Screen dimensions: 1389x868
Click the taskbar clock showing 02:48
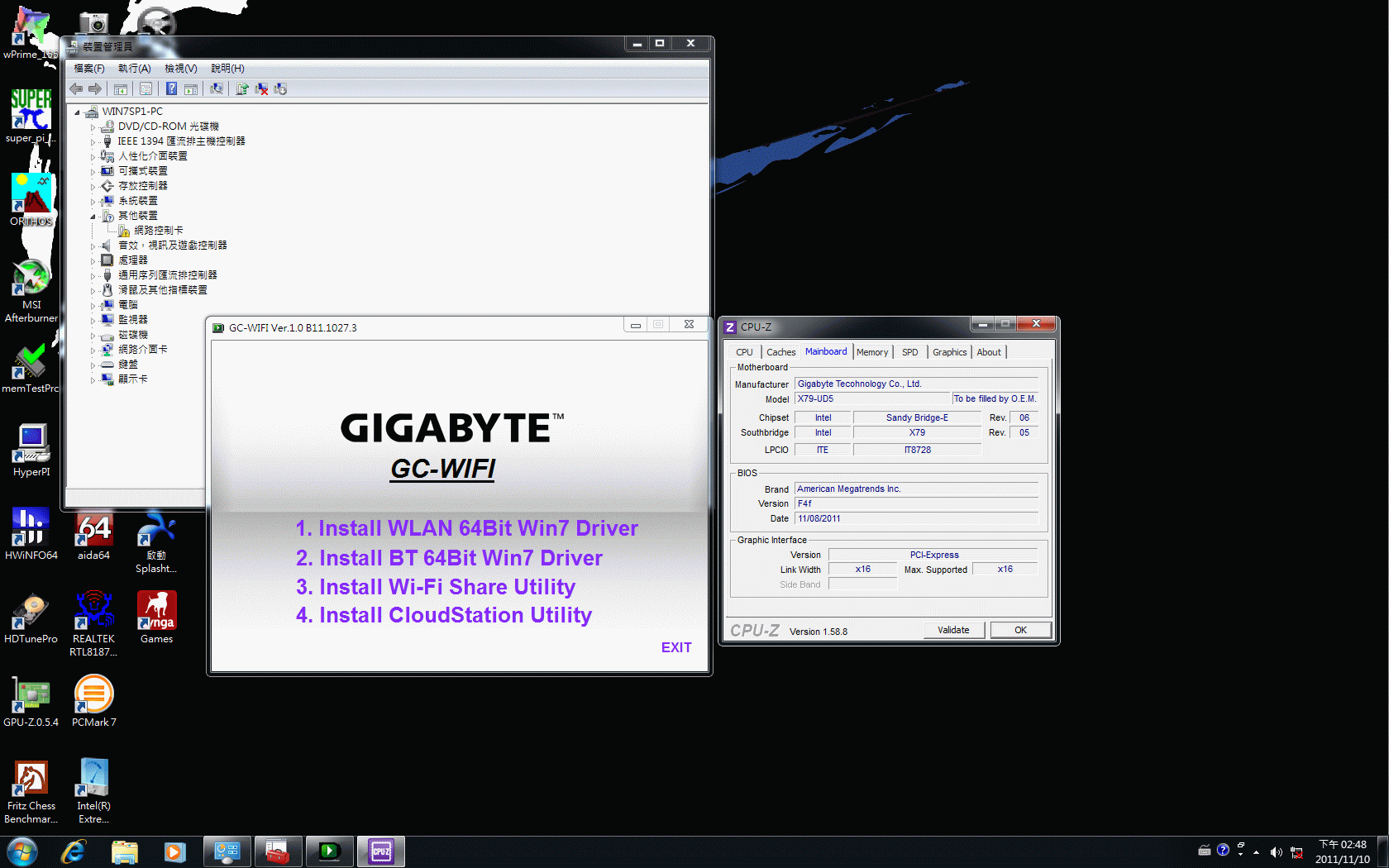click(x=1343, y=852)
